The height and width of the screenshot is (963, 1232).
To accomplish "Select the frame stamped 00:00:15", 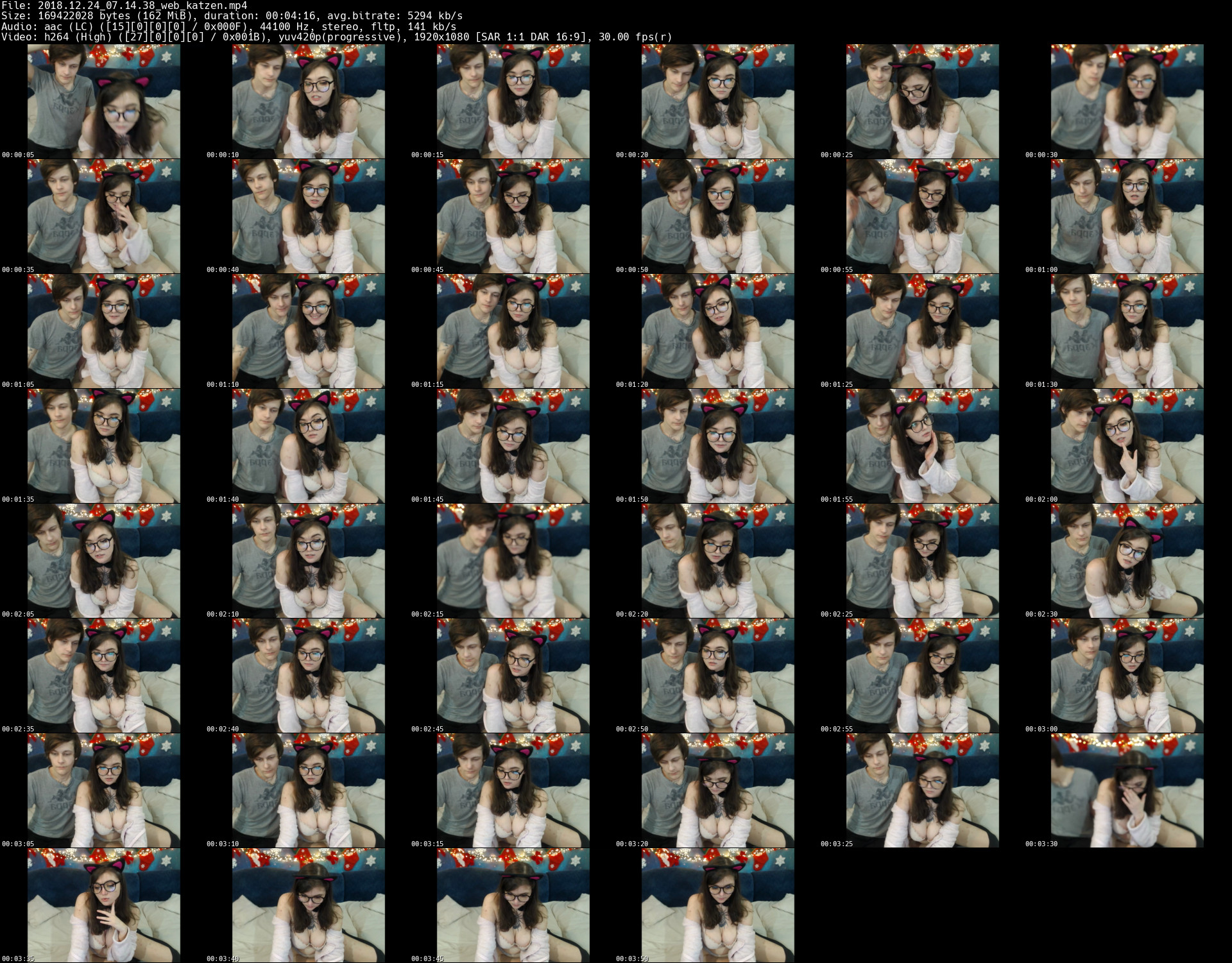I will pyautogui.click(x=513, y=101).
